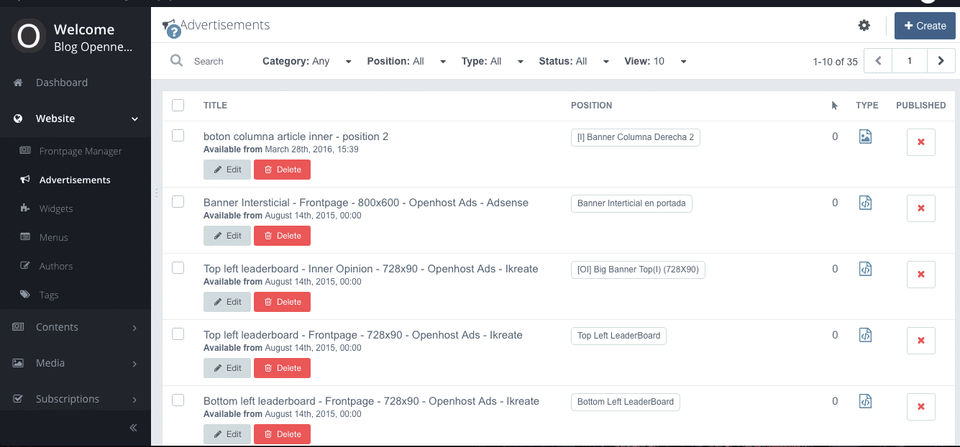The height and width of the screenshot is (447, 960).
Task: Open the Position filter dropdown
Action: [409, 61]
